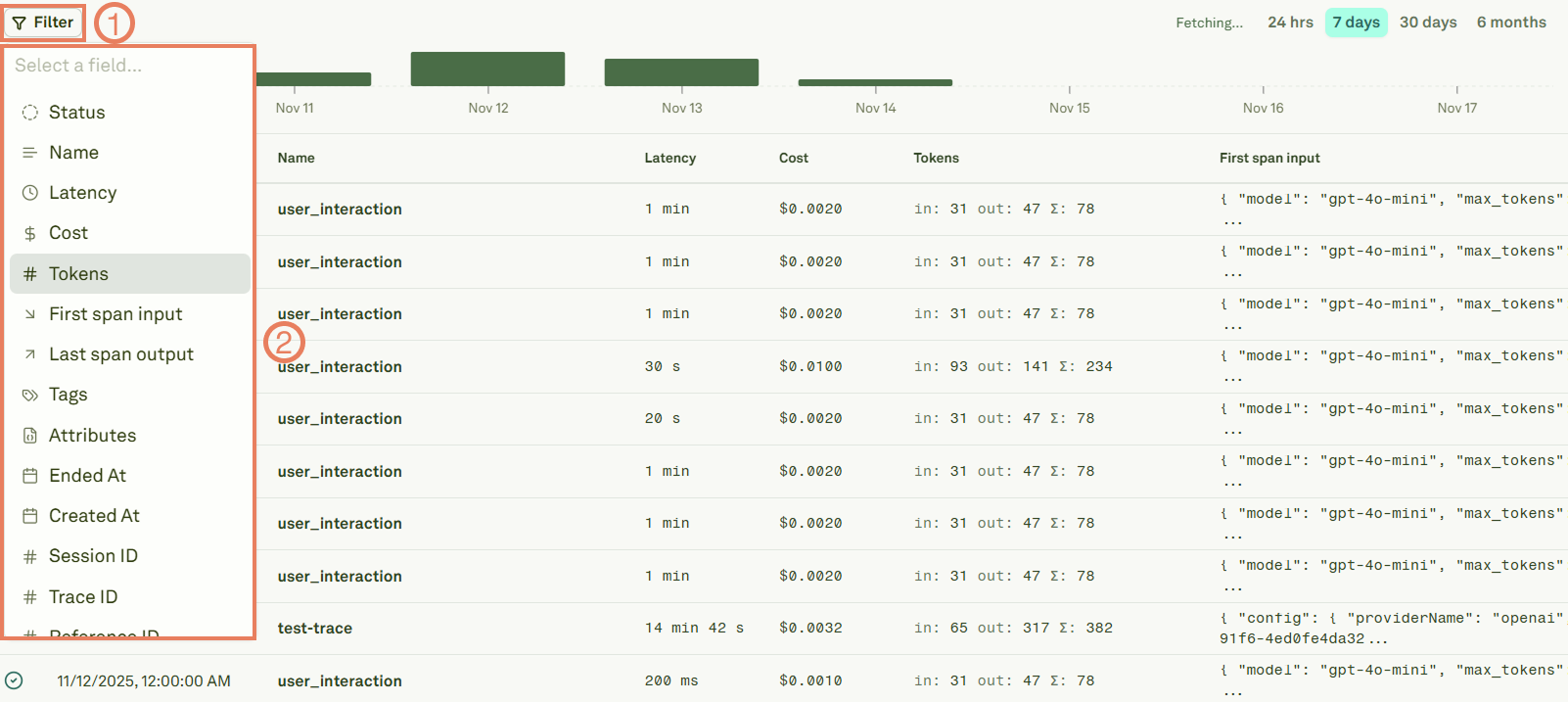
Task: Choose Tokens from the filter field list
Action: [x=130, y=274]
